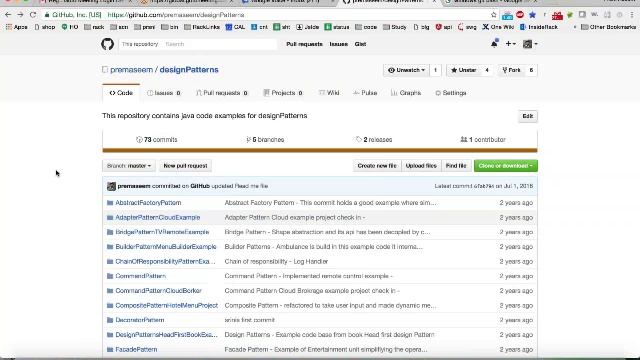The image size is (640, 360).
Task: Open the Pulse tab
Action: [x=365, y=93]
